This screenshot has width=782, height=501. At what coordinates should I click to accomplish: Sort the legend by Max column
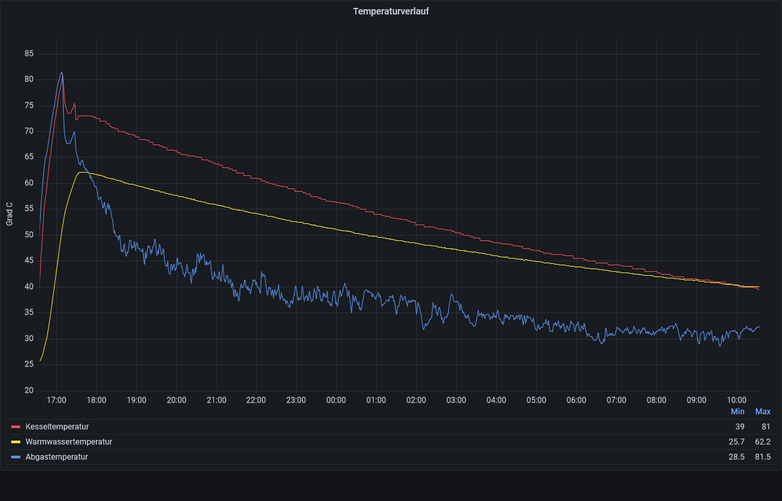point(762,412)
